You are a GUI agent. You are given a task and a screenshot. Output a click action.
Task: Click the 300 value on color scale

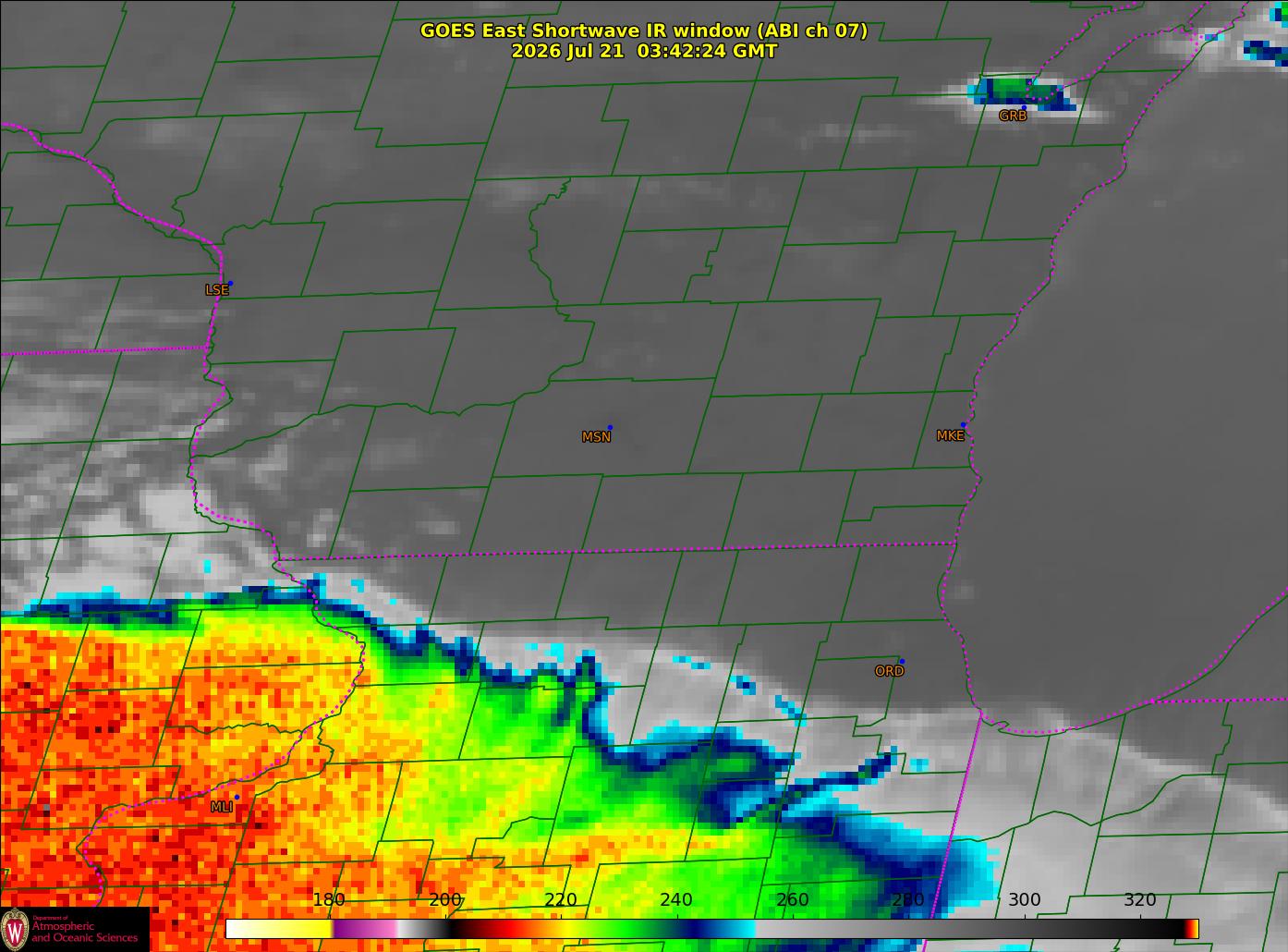pos(1024,900)
